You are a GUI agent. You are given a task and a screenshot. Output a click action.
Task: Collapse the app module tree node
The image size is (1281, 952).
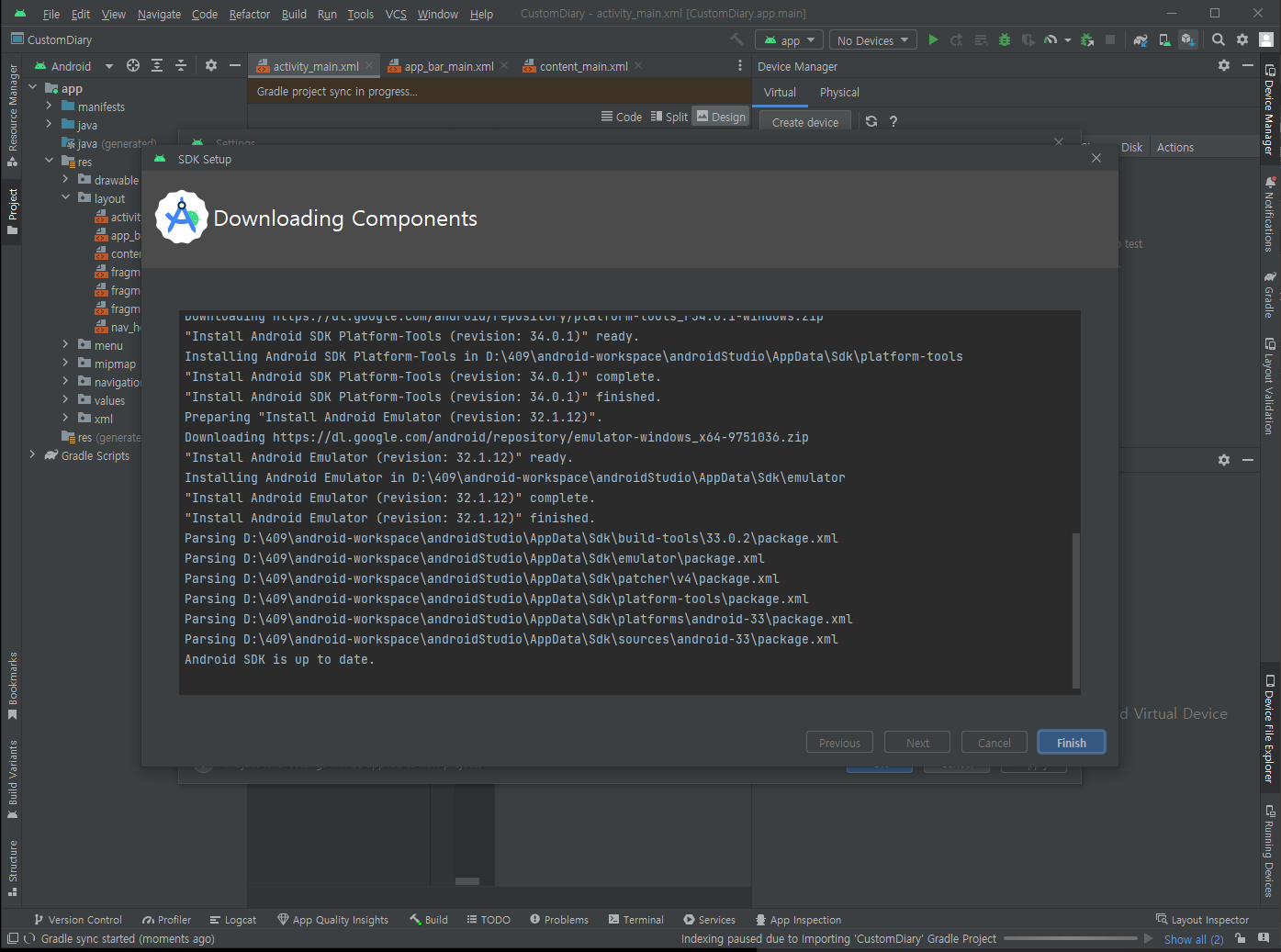click(33, 87)
